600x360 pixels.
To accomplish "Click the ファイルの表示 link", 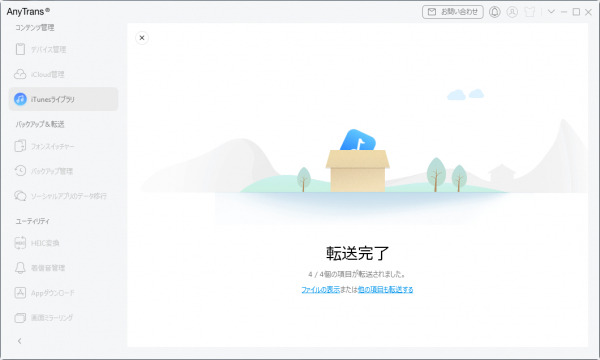I will coord(321,290).
